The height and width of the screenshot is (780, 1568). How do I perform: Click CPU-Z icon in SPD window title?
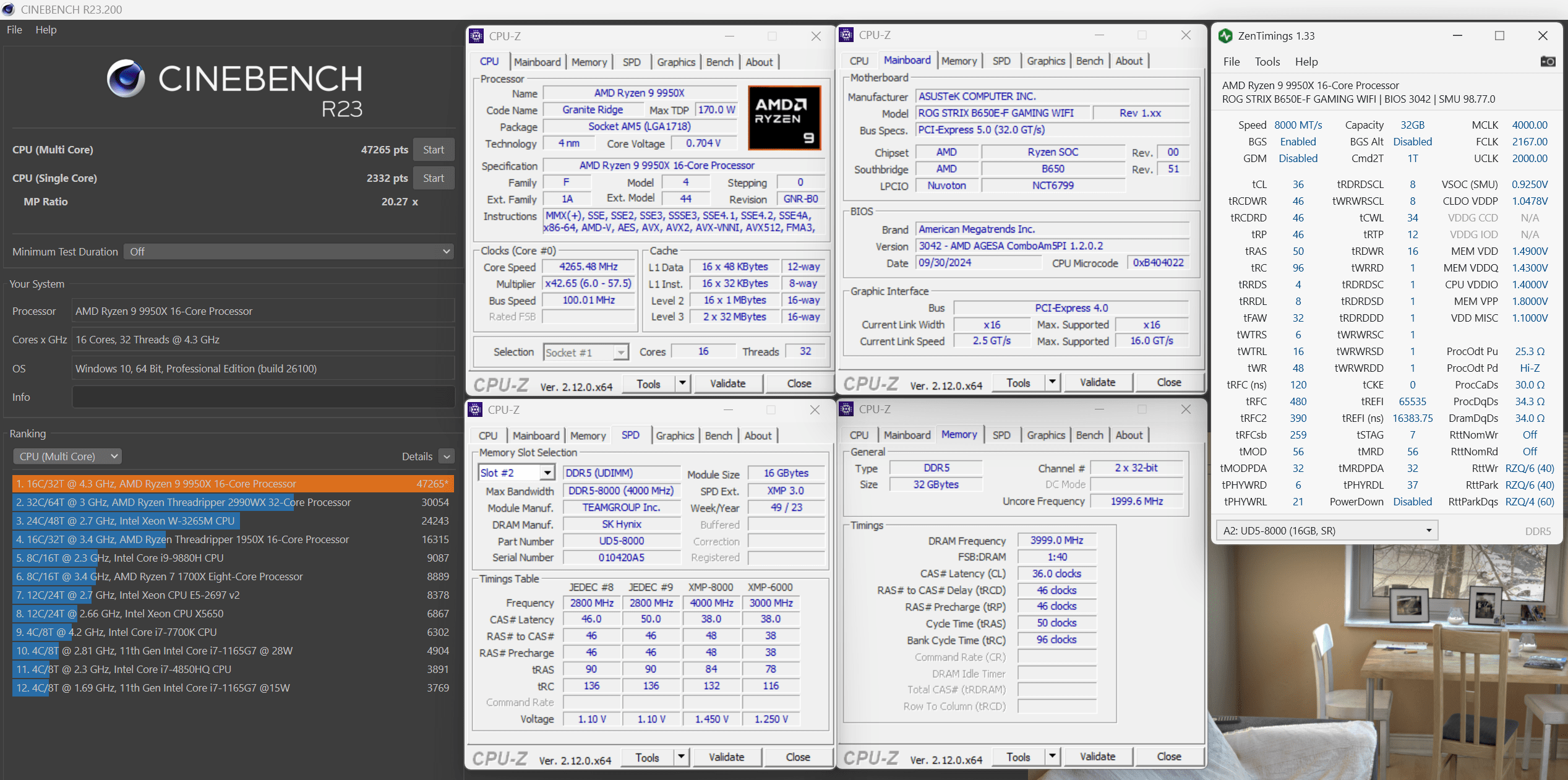pyautogui.click(x=475, y=409)
